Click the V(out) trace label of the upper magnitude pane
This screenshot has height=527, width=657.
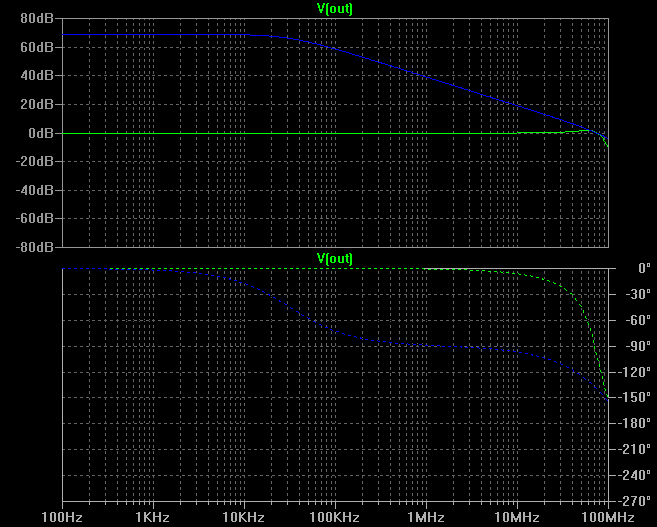pyautogui.click(x=335, y=8)
